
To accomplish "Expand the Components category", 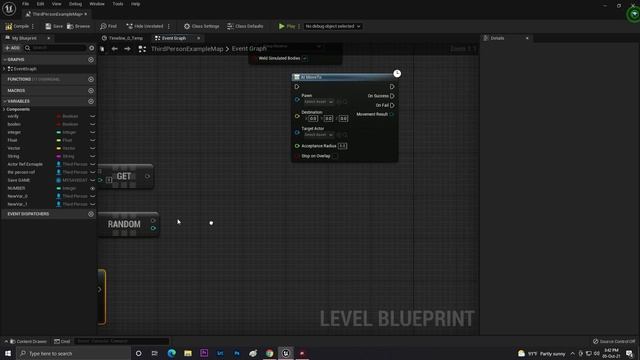I will (x=4, y=109).
